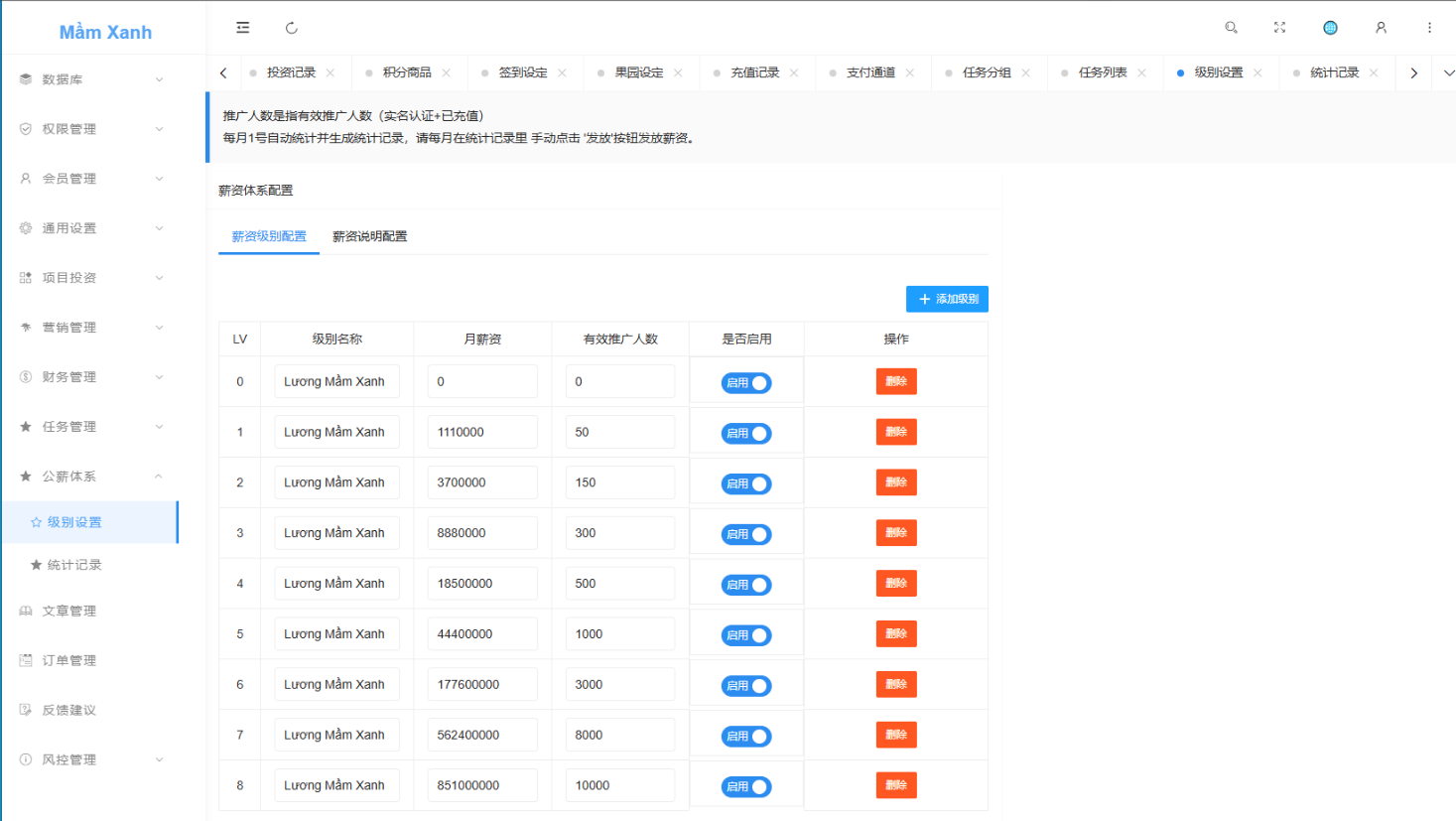Image resolution: width=1456 pixels, height=821 pixels.
Task: Open the tab list dropdown arrow
Action: point(1448,72)
